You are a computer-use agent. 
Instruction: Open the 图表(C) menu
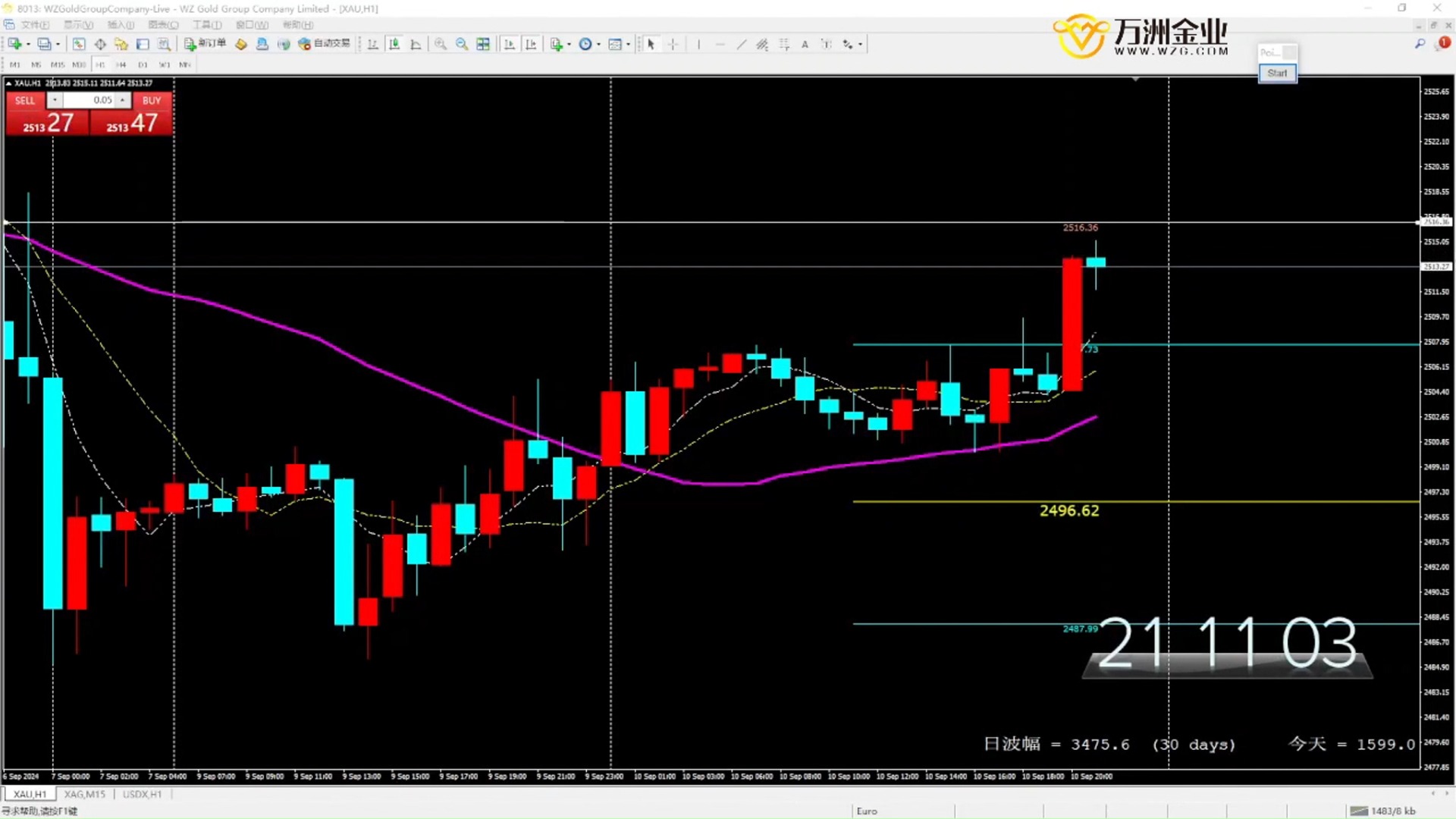(164, 25)
